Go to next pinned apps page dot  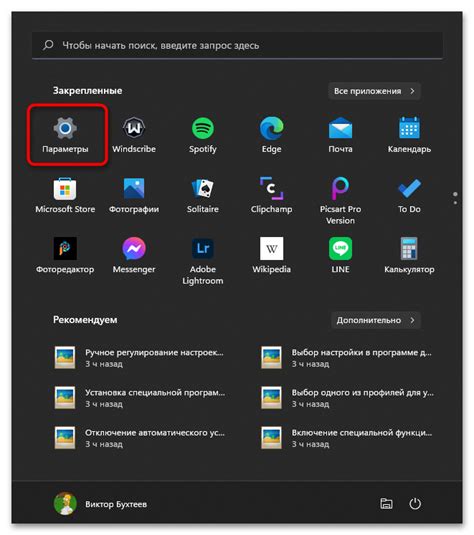pyautogui.click(x=455, y=203)
